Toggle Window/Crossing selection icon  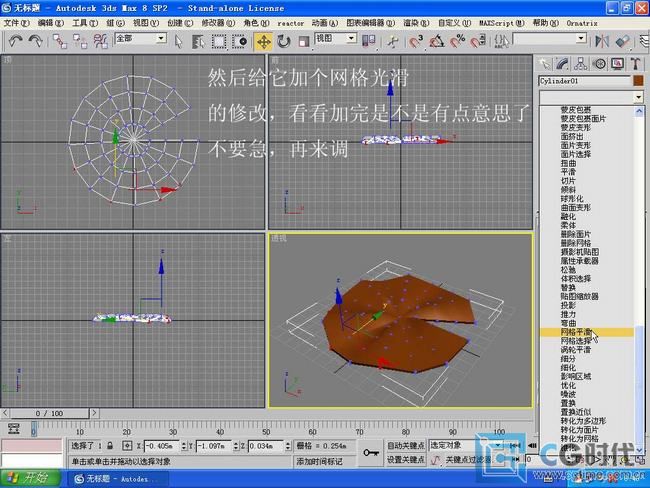pyautogui.click(x=240, y=41)
